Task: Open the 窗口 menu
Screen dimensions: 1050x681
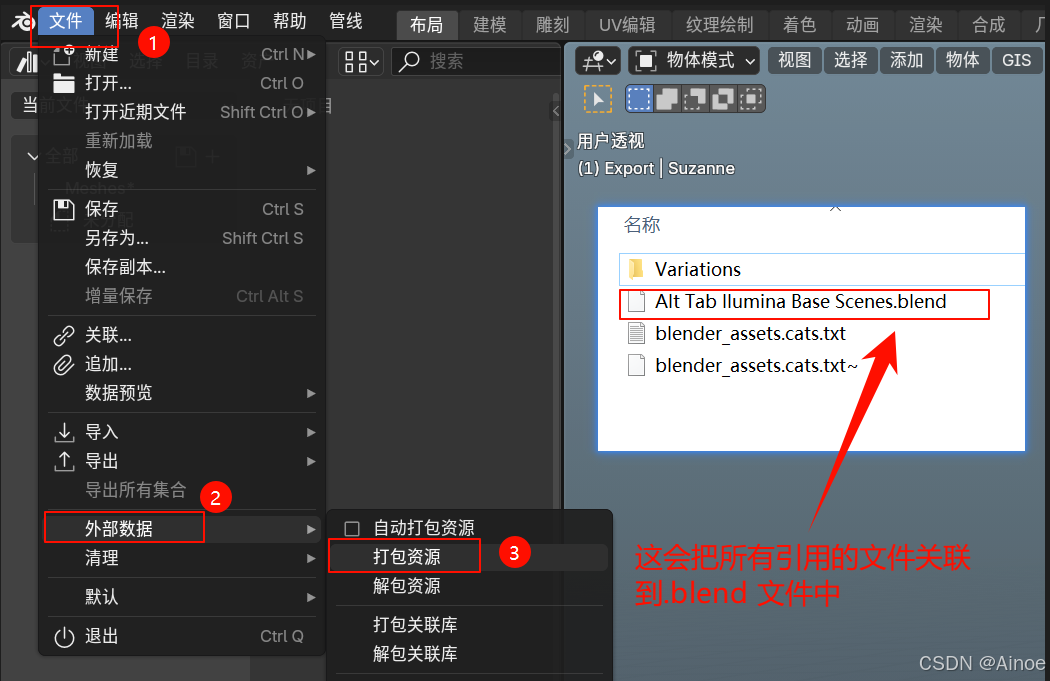Action: (234, 21)
